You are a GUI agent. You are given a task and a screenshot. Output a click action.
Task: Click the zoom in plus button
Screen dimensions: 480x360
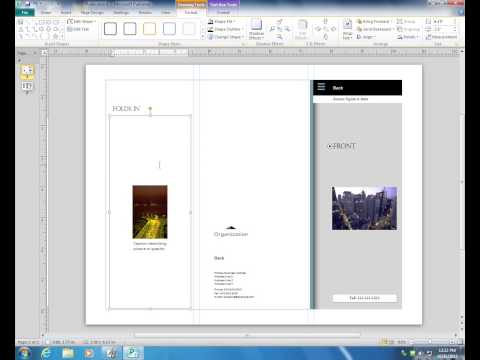[452, 342]
